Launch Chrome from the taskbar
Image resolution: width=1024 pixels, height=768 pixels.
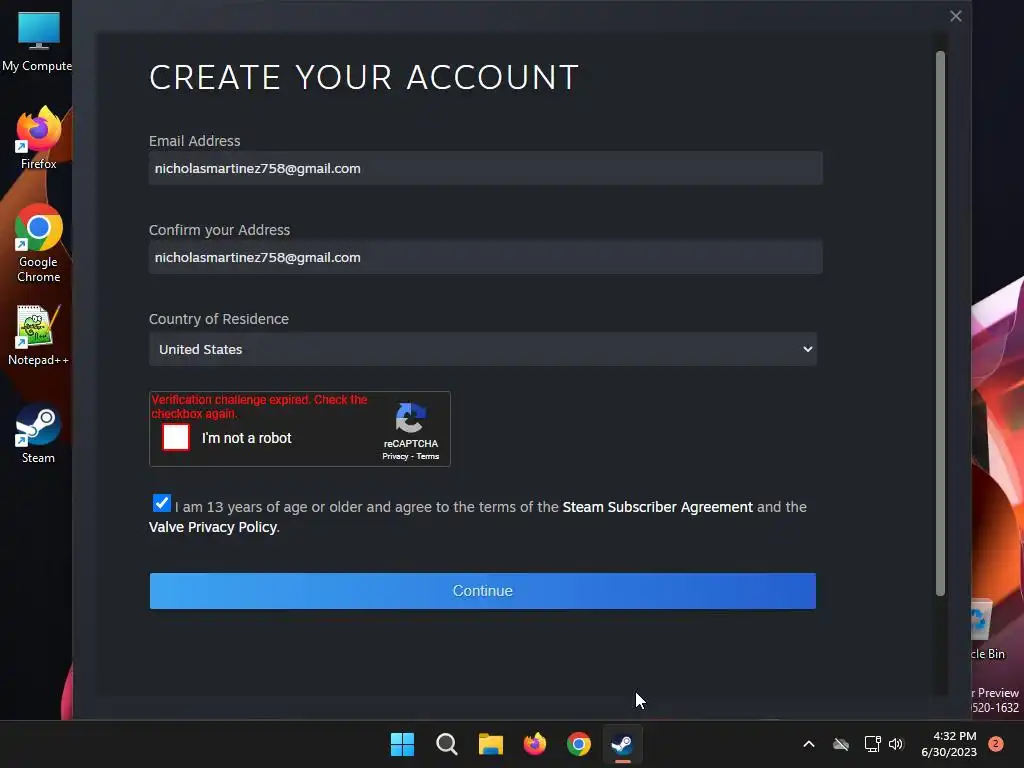tap(579, 744)
